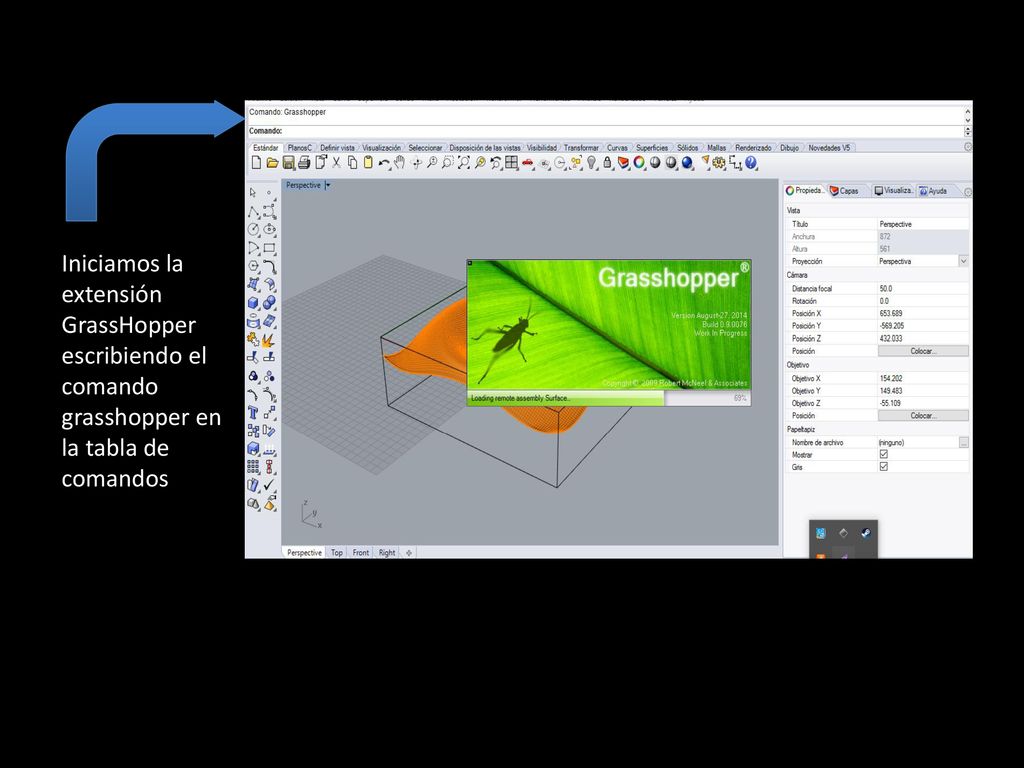Click the Objetivo Z value -55.109
1024x768 pixels.
923,403
